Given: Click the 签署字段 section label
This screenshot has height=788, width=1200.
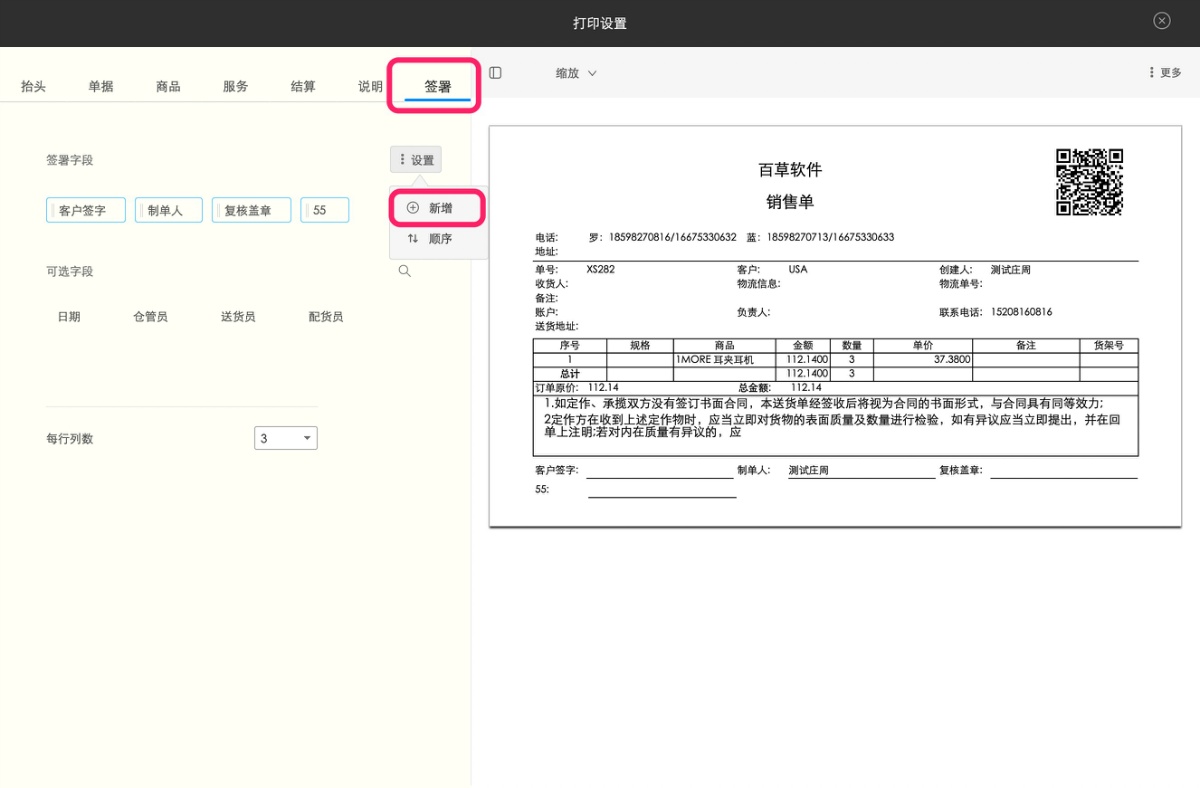Looking at the screenshot, I should [x=69, y=160].
